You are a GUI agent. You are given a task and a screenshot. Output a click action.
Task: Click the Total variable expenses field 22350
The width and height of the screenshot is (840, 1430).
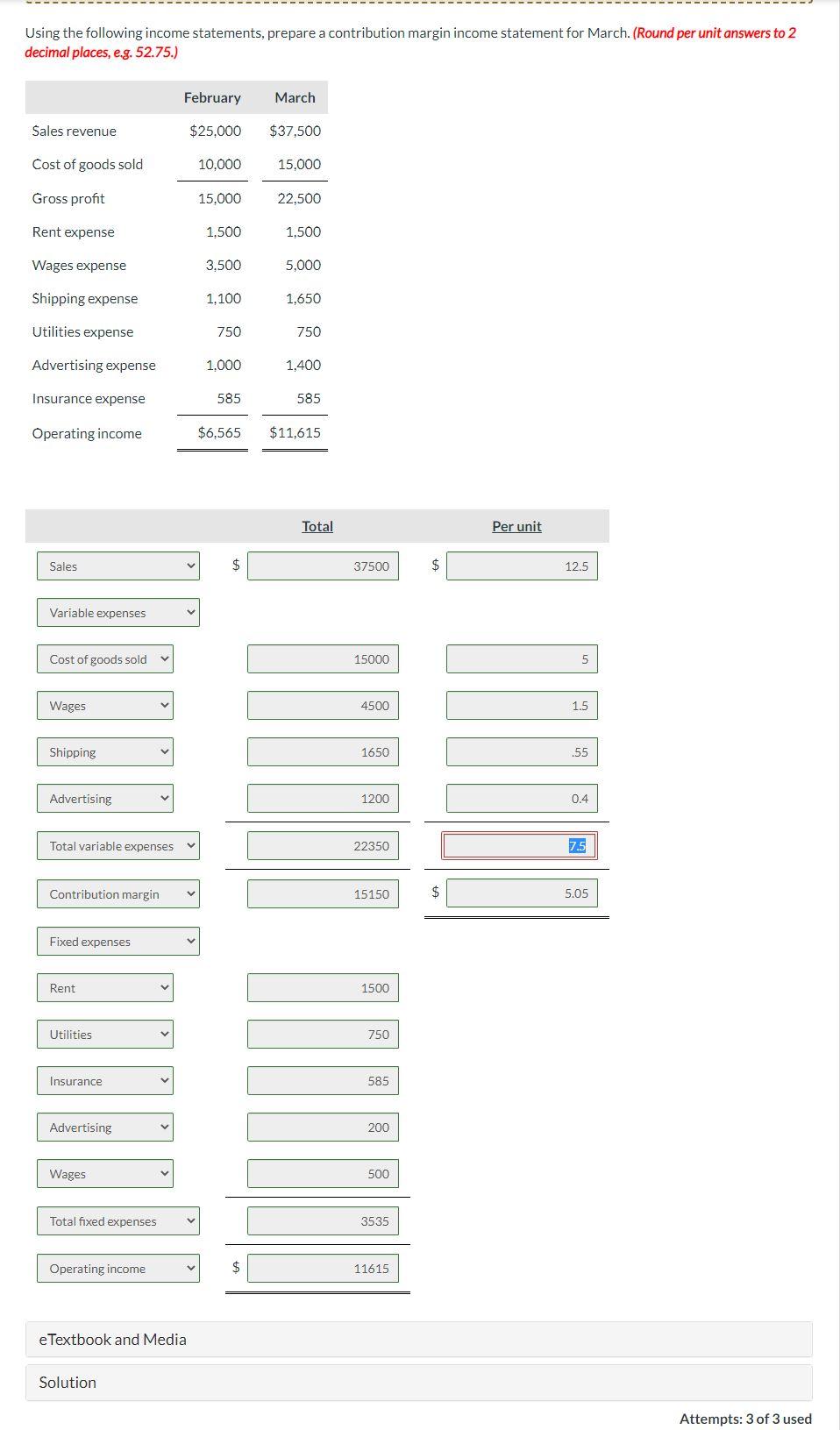pyautogui.click(x=323, y=845)
